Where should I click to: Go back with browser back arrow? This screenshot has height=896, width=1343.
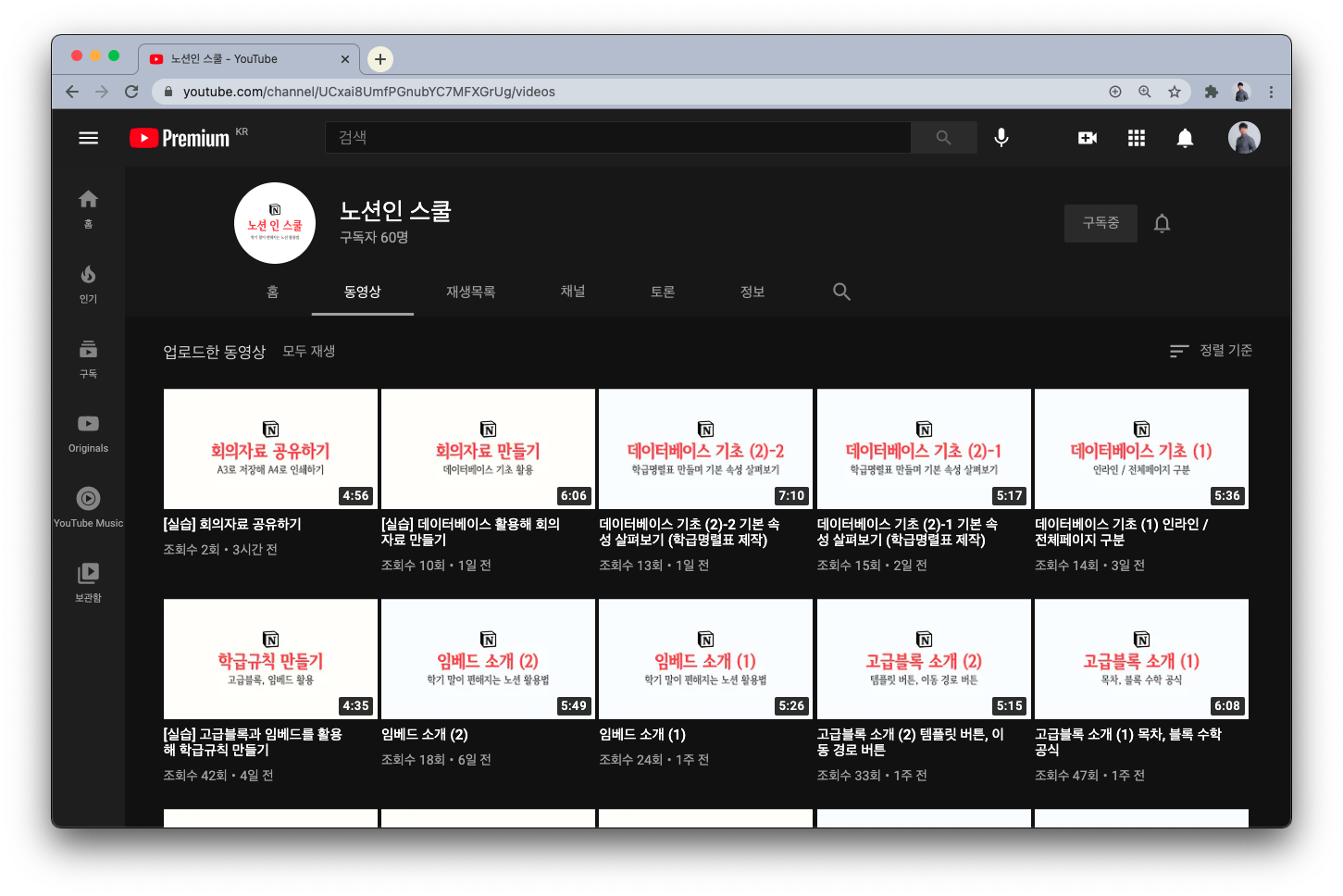pos(72,92)
